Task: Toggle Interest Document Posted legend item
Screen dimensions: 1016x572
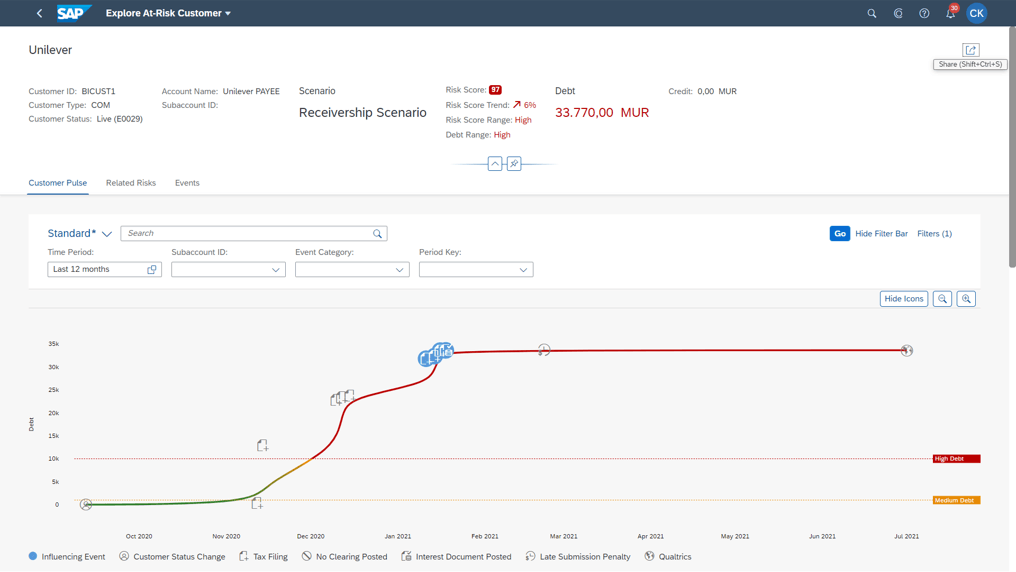Action: coord(456,556)
